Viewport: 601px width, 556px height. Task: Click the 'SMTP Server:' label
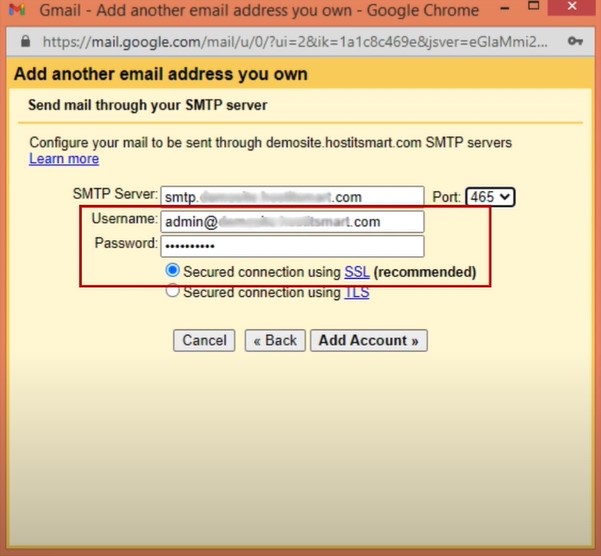pyautogui.click(x=115, y=194)
